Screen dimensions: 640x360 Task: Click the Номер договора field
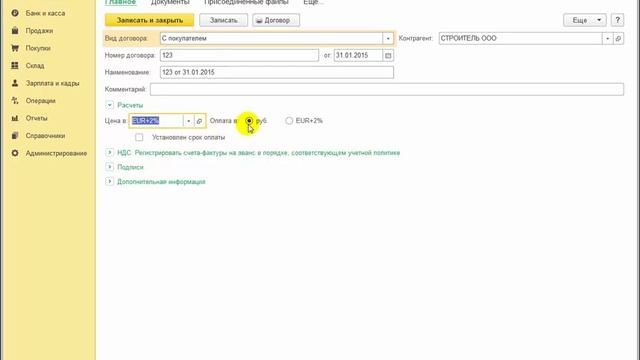point(239,56)
